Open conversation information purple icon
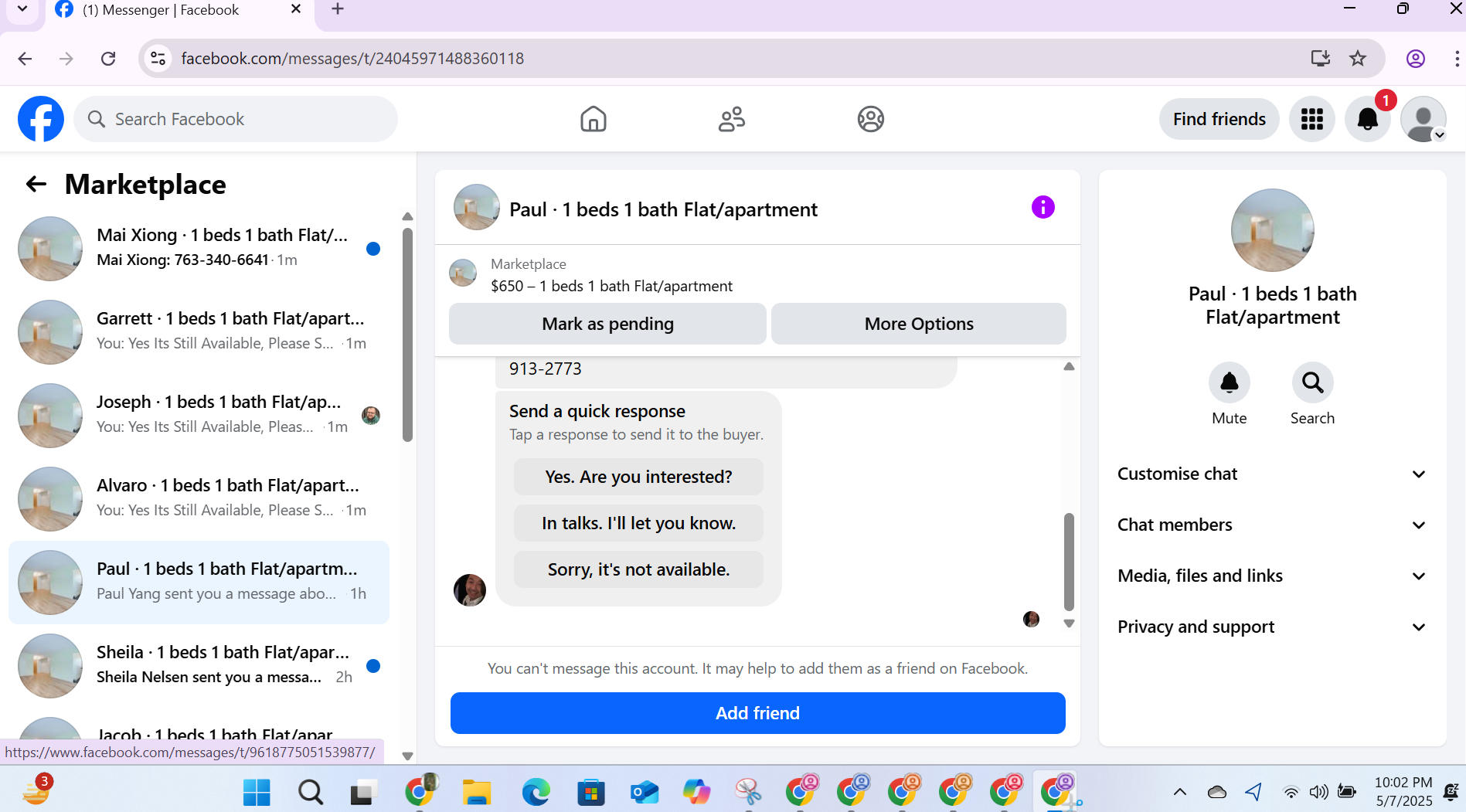 tap(1043, 207)
